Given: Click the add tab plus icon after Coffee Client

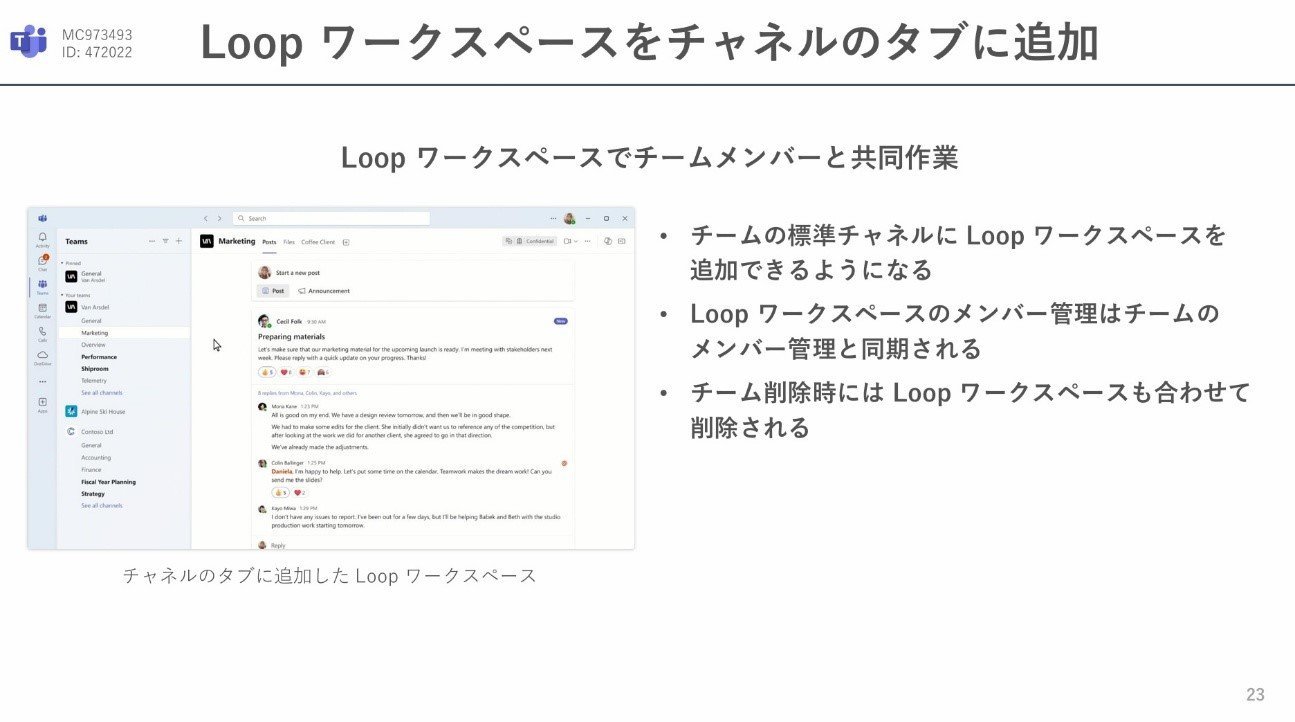Looking at the screenshot, I should tap(346, 242).
